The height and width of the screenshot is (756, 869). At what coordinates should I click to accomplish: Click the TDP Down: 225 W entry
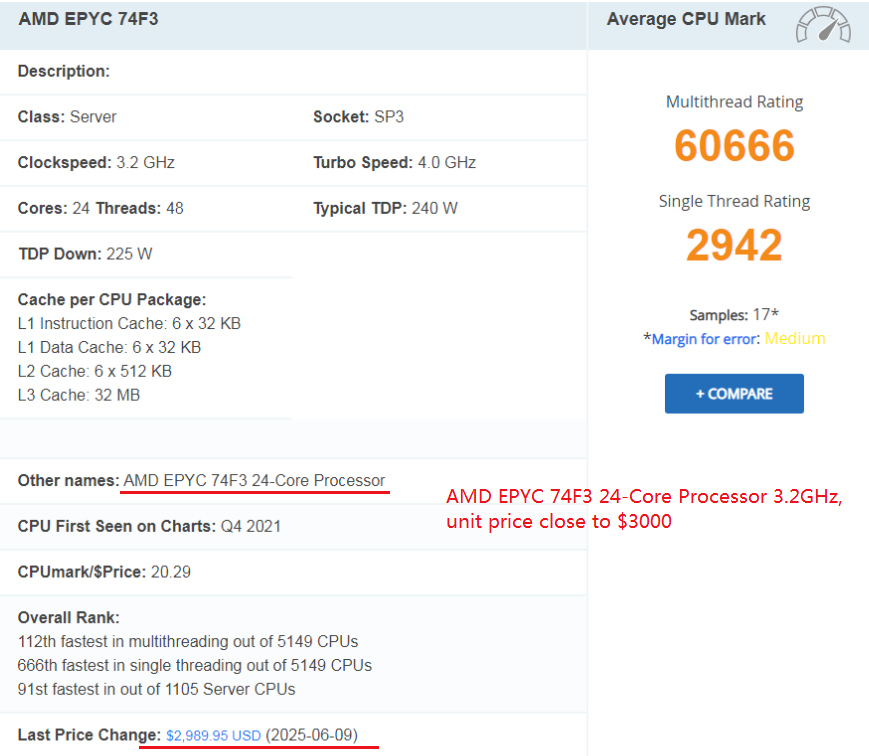[x=85, y=254]
